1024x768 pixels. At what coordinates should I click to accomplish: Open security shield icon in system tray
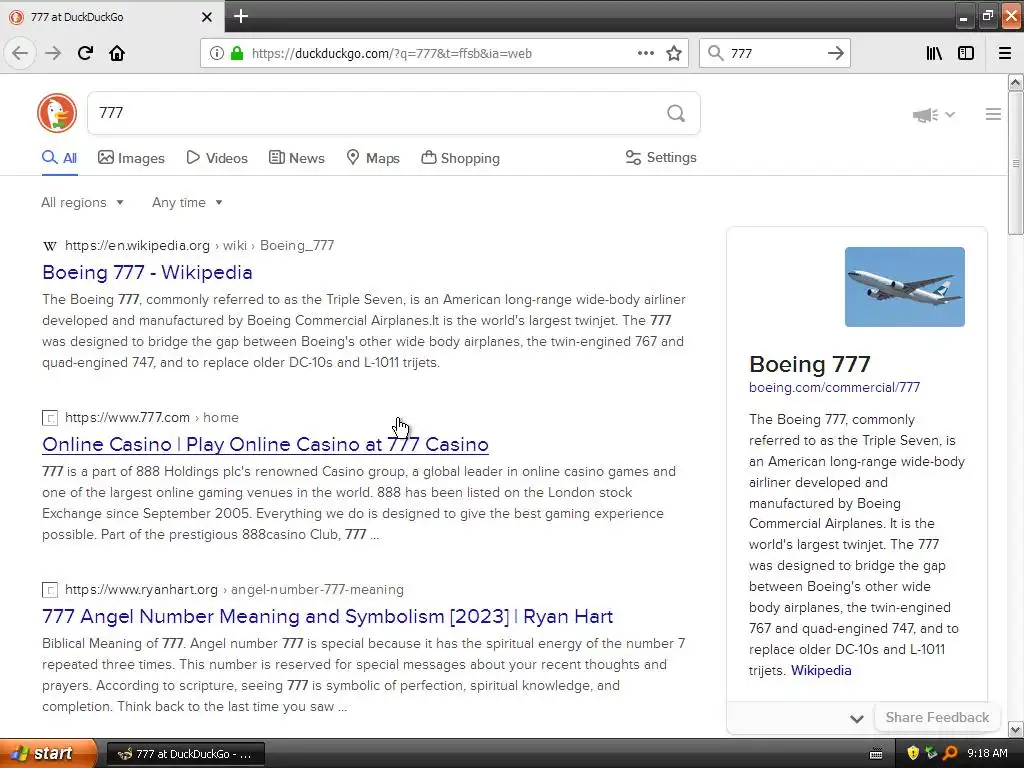click(x=913, y=753)
